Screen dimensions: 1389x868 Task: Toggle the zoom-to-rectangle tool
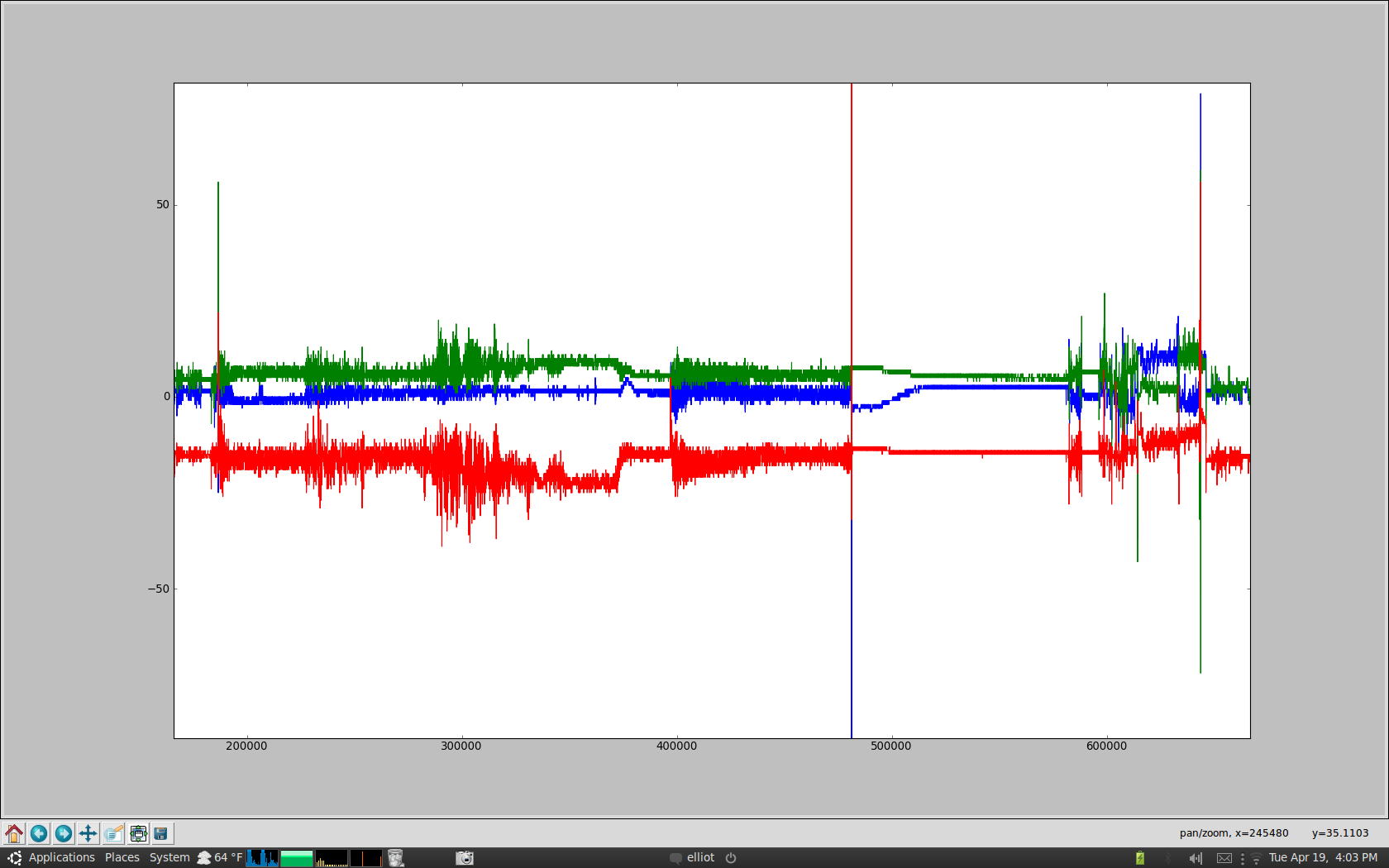click(113, 833)
